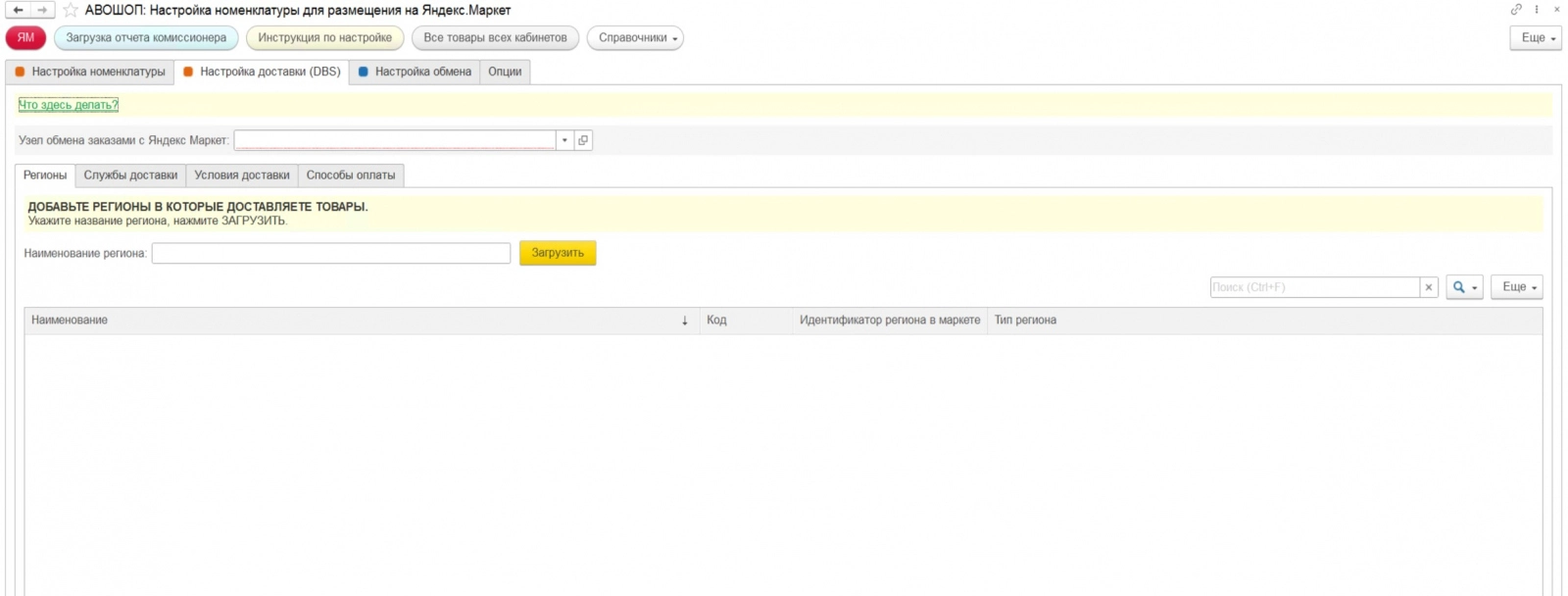Image resolution: width=1568 pixels, height=596 pixels.
Task: Clear the search field with the X
Action: (1429, 287)
